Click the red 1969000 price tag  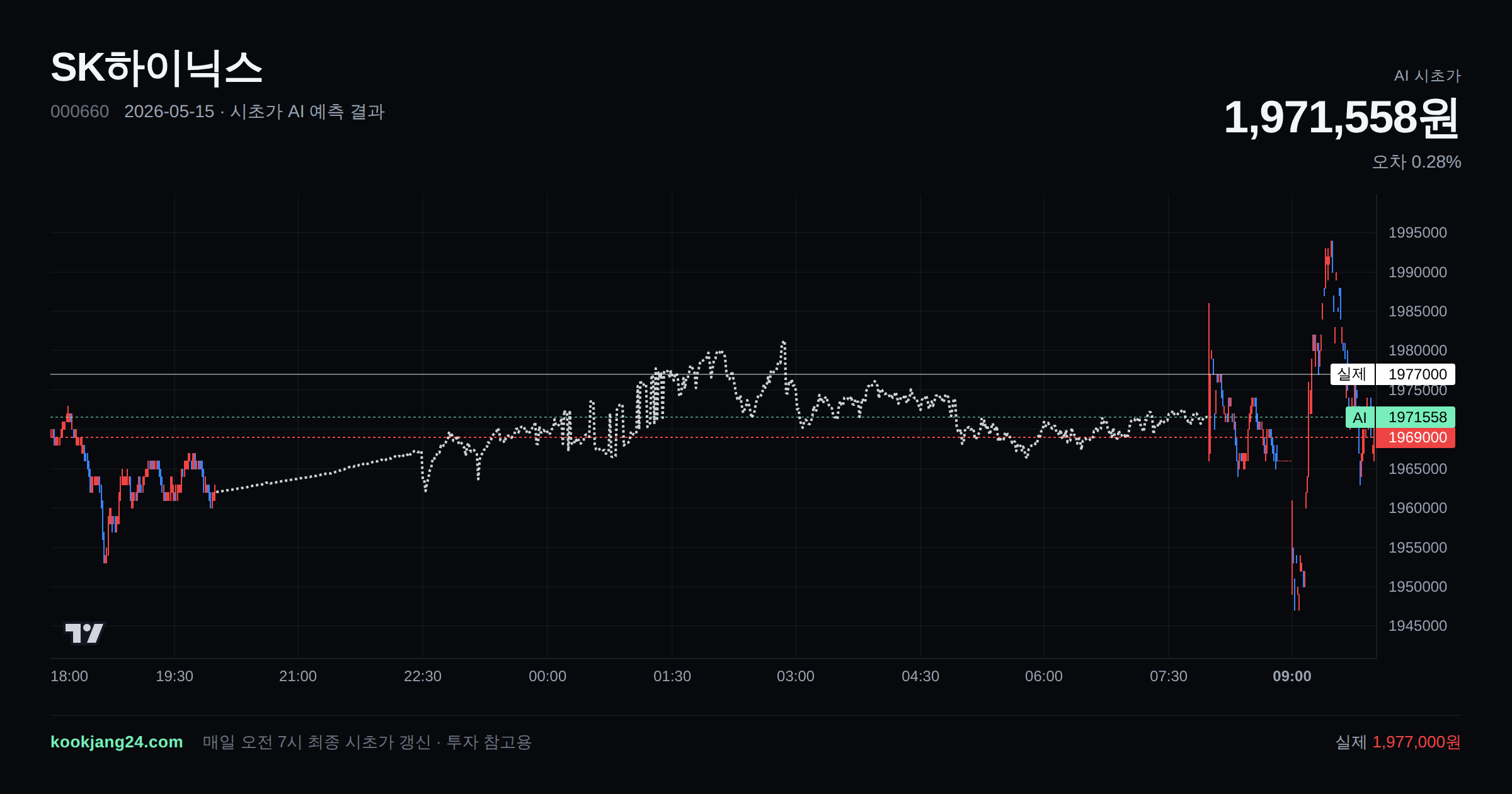coord(1416,437)
